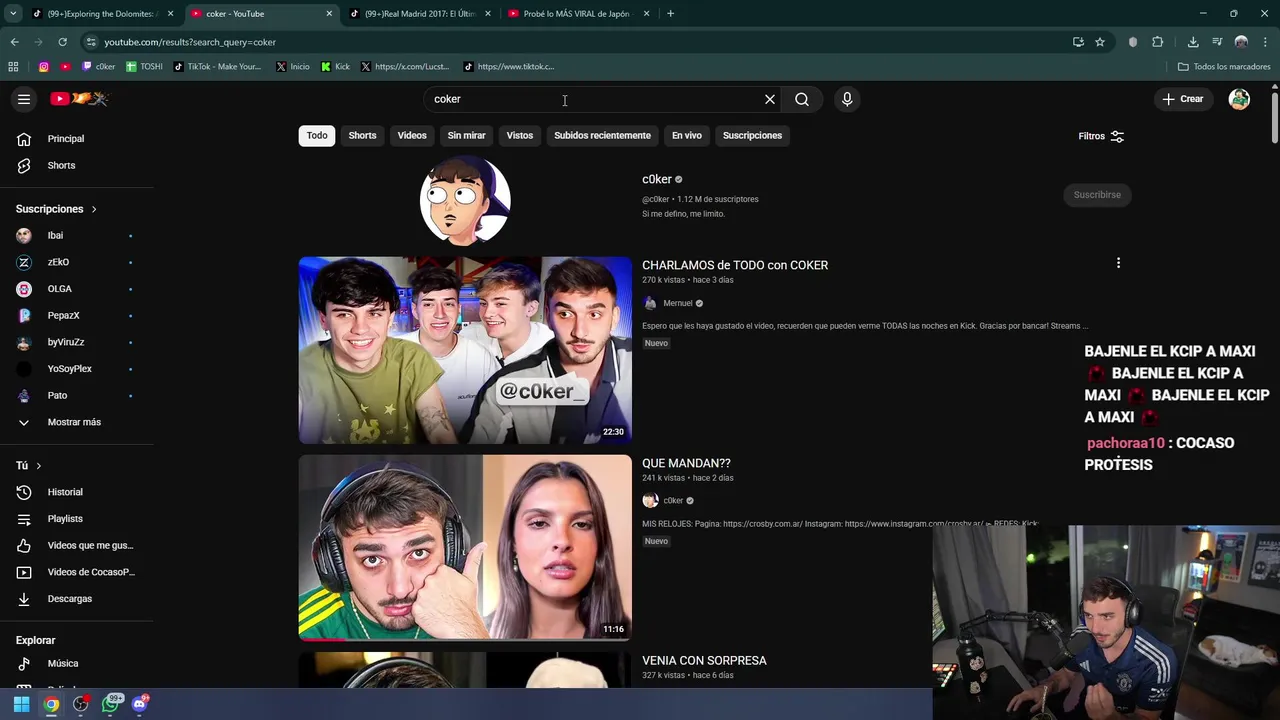Expand the Tú section
Screen dimensions: 1280x720
(x=29, y=466)
